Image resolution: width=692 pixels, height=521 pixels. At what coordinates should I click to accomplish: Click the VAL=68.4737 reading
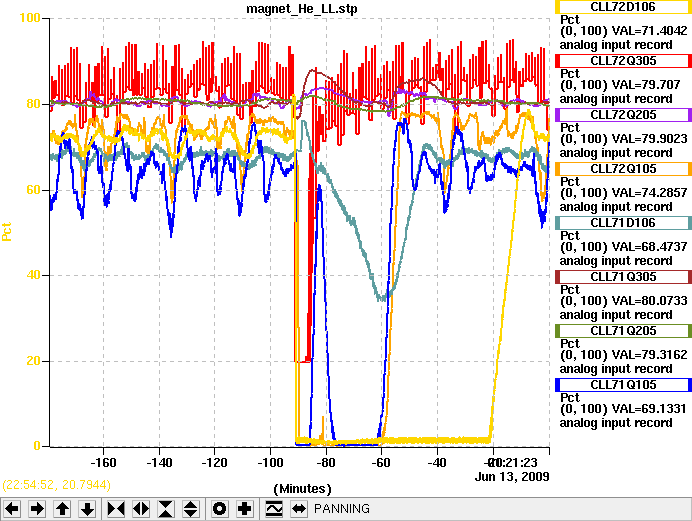point(649,247)
